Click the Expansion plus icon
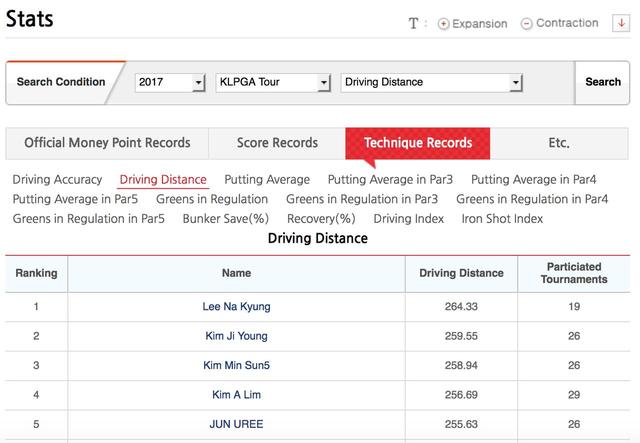The width and height of the screenshot is (640, 443). tap(443, 24)
